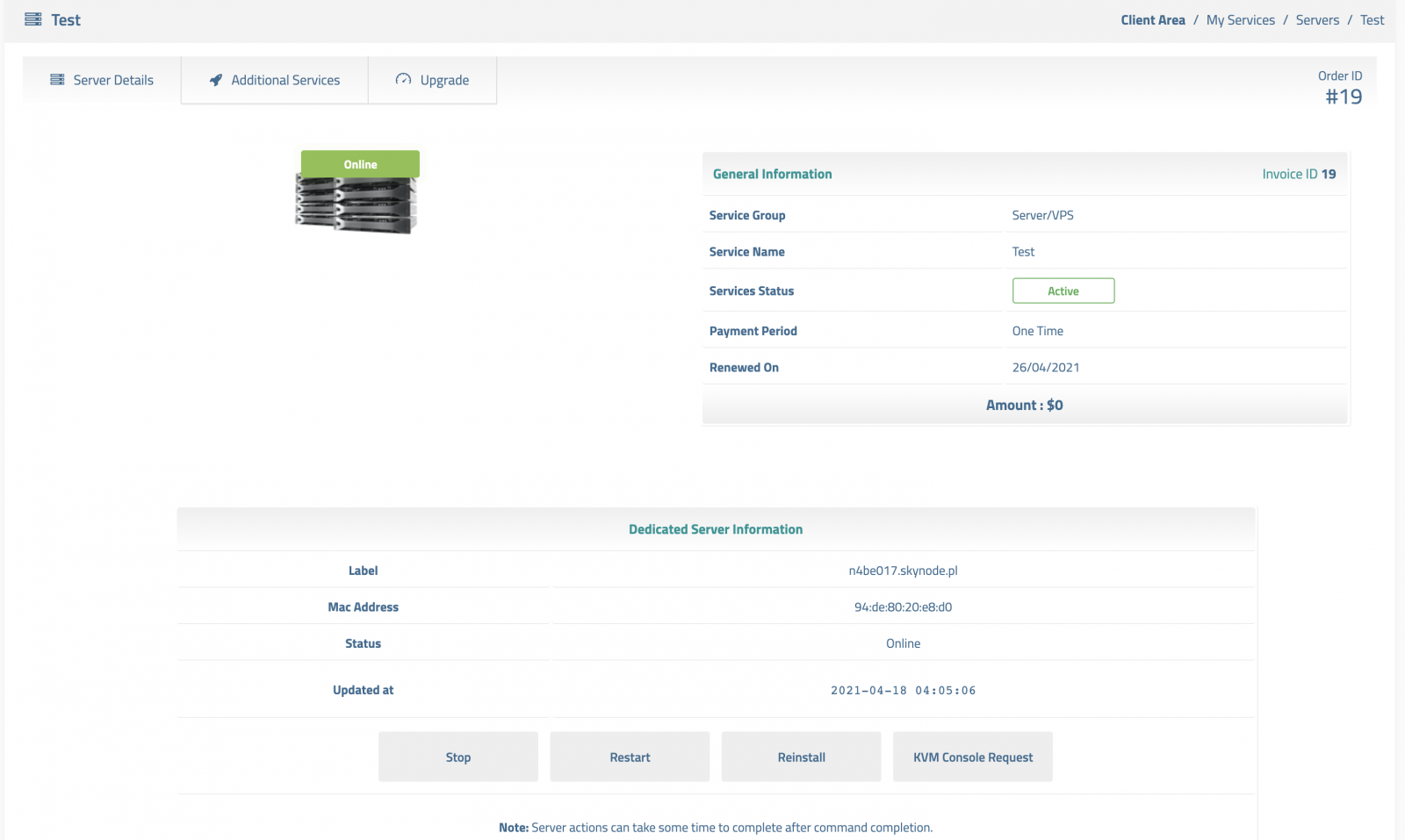
Task: Open My Services breadcrumb link
Action: coord(1241,20)
